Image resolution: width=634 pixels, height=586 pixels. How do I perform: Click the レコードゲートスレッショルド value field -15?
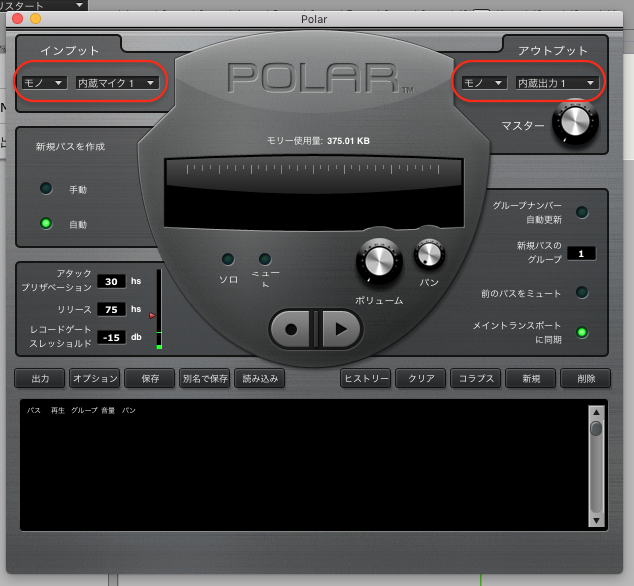coord(111,337)
